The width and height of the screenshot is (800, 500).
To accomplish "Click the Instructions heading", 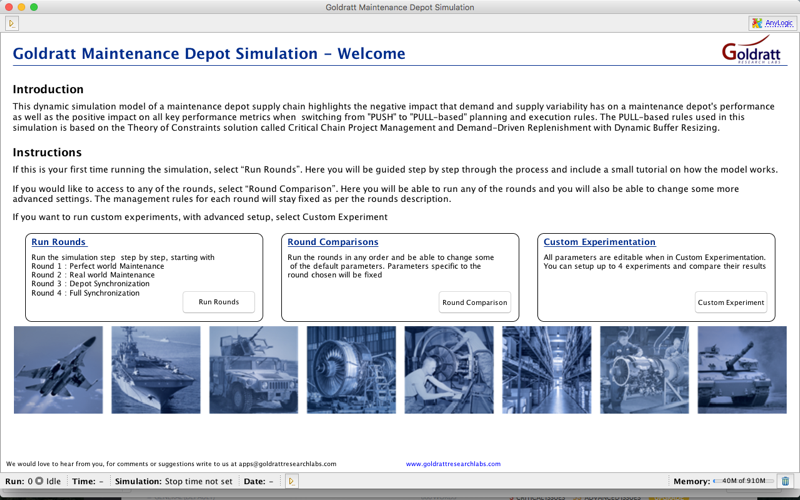I will (47, 153).
